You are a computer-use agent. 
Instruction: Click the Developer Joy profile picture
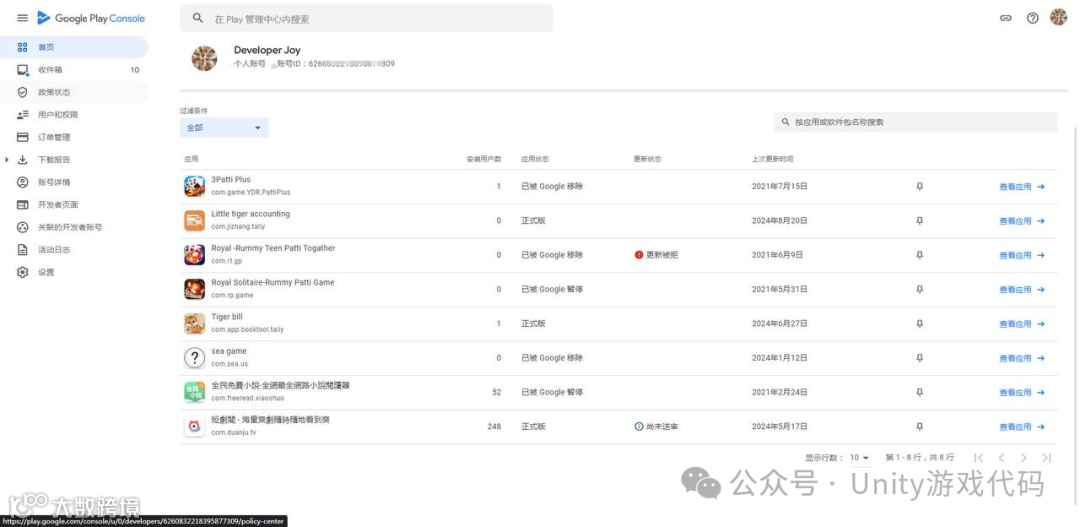(x=204, y=59)
